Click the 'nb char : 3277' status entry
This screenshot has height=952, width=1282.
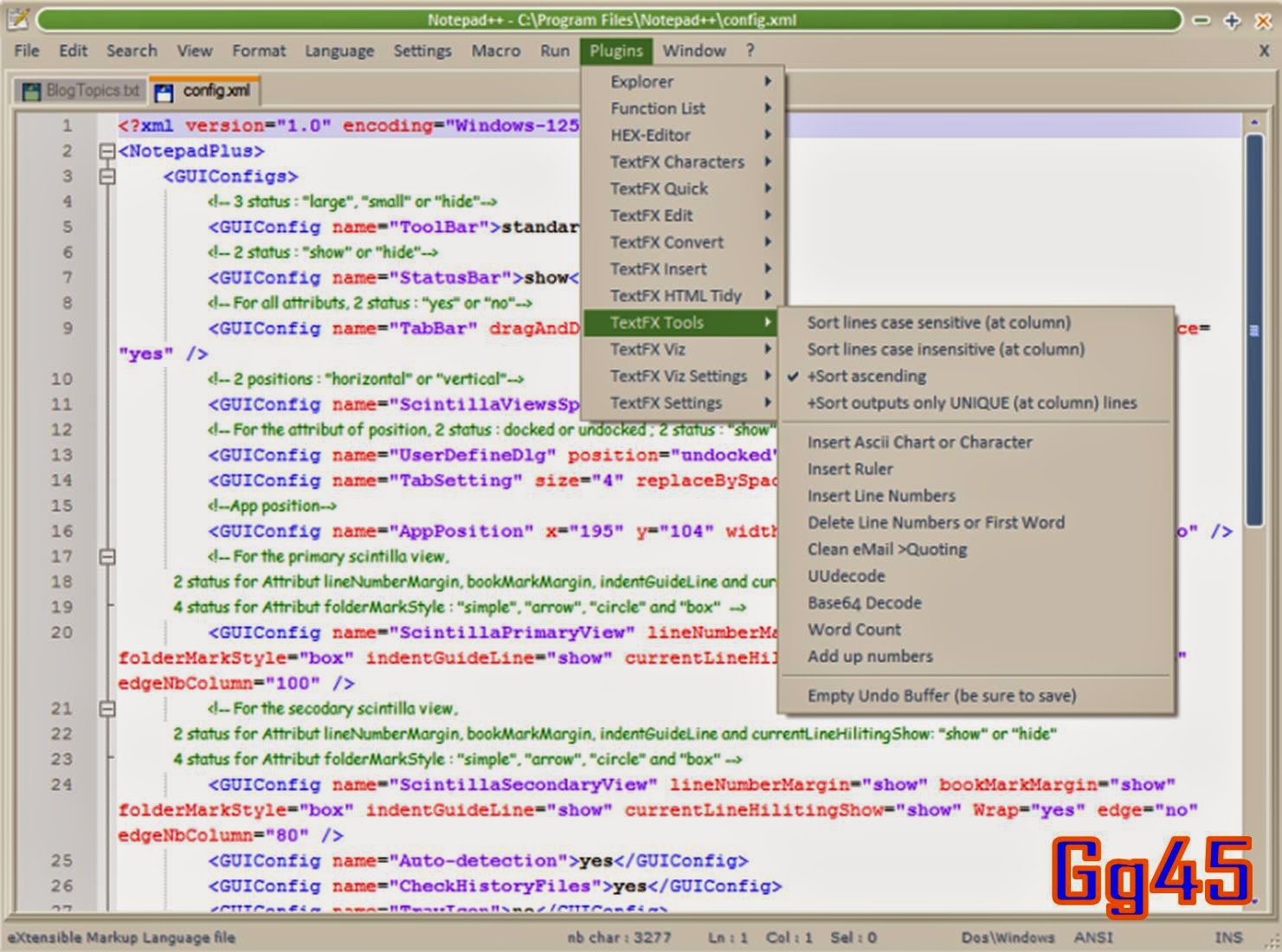(620, 937)
